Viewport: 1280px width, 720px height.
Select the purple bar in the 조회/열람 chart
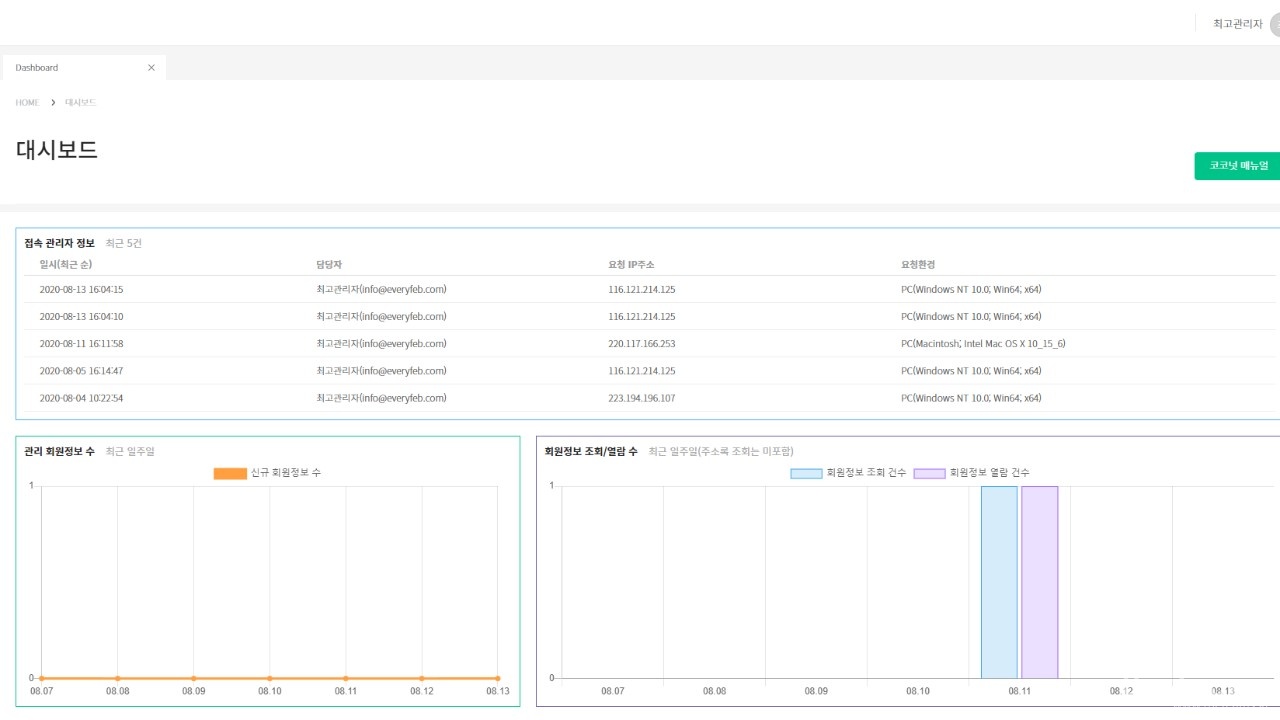[x=1039, y=582]
